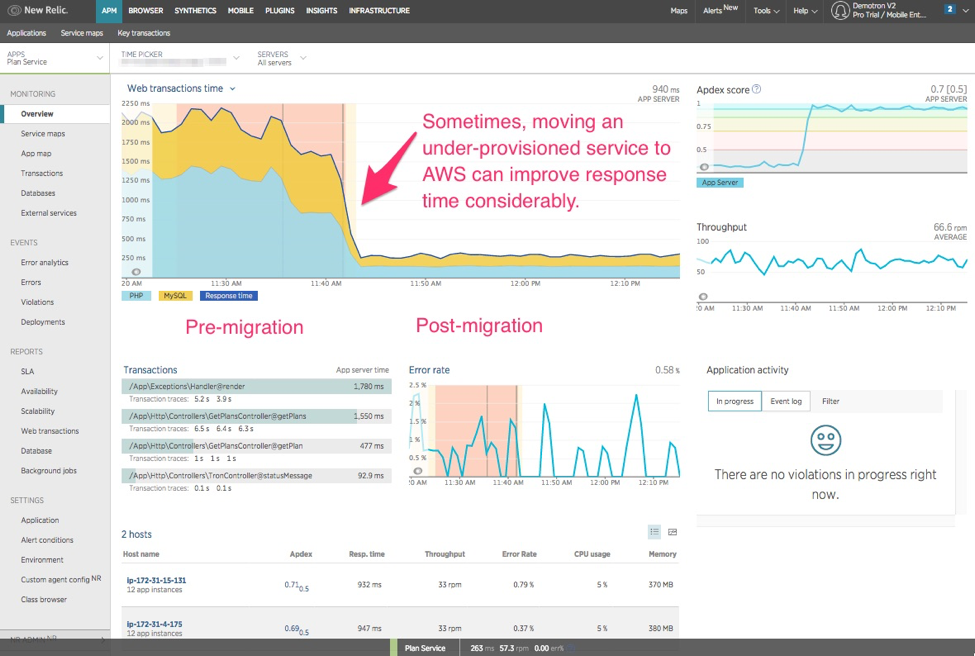Open Alerts New in top navigation

point(720,10)
